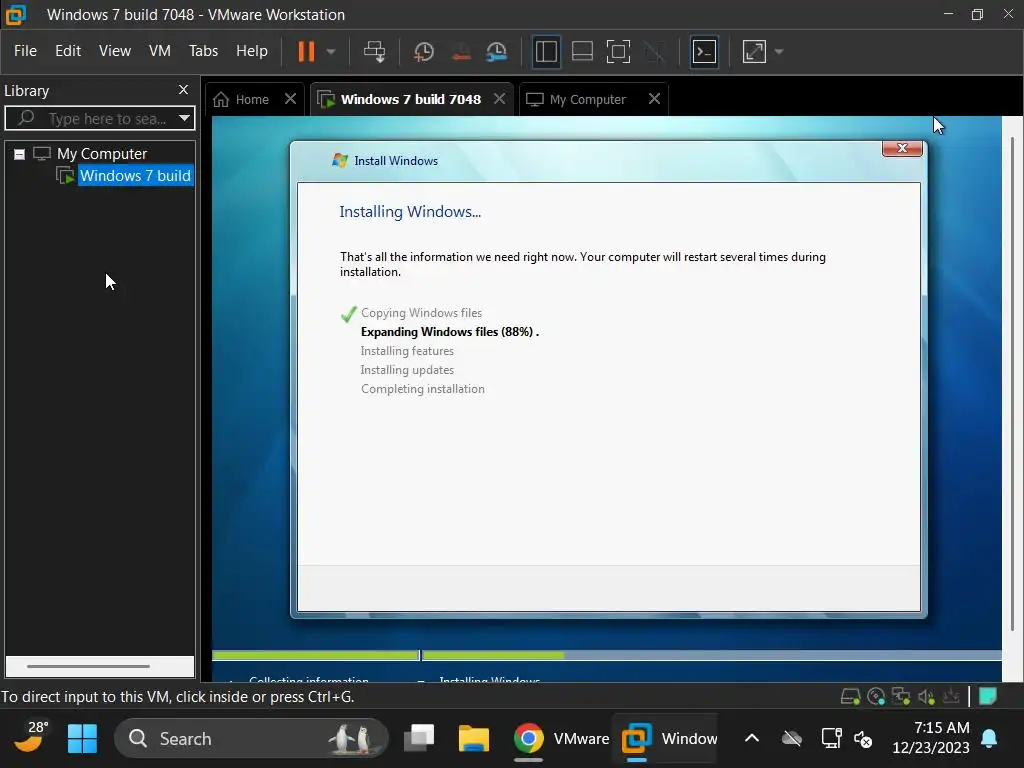Click the library search field
The width and height of the screenshot is (1024, 768).
point(97,118)
